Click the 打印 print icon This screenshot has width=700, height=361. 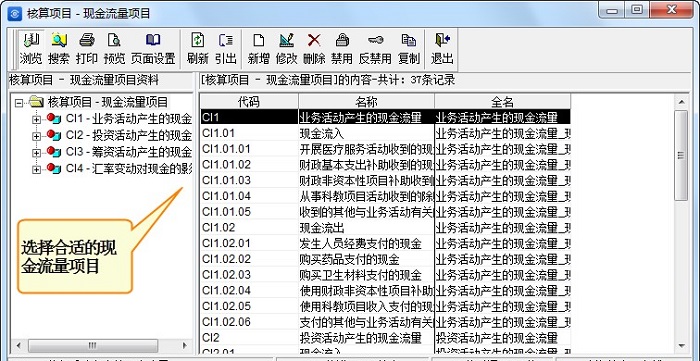coord(87,48)
